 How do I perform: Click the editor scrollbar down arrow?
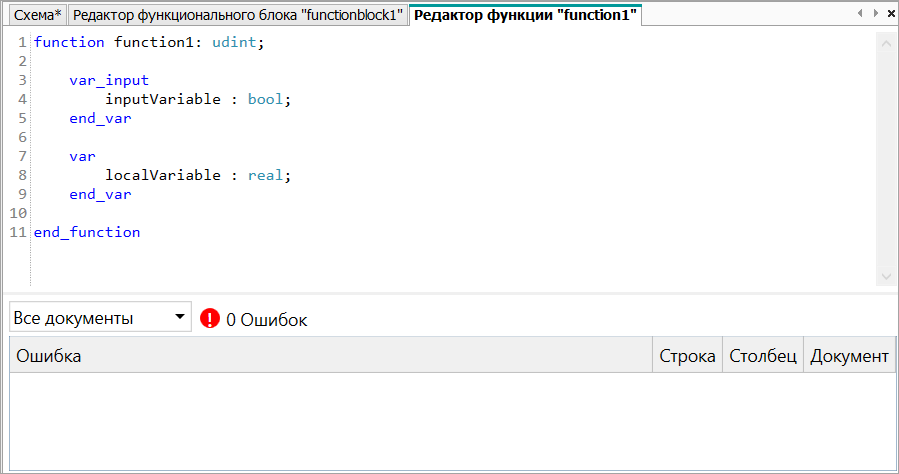886,276
